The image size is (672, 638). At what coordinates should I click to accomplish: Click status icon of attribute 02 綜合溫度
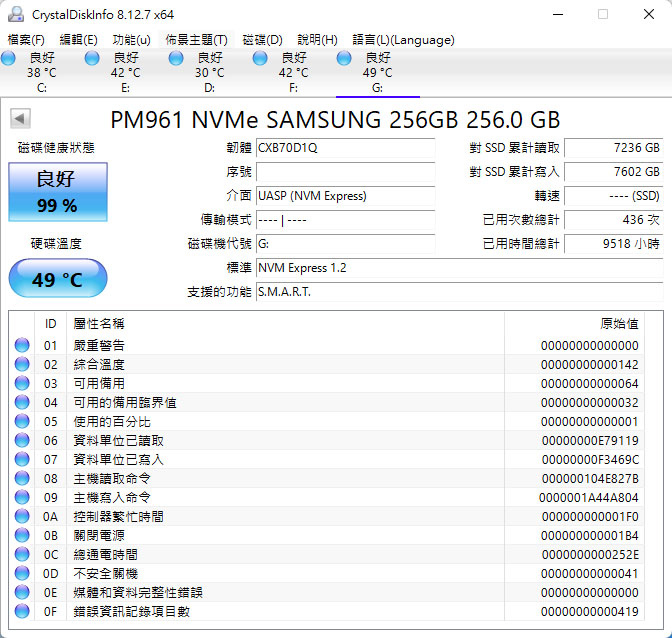pos(22,364)
